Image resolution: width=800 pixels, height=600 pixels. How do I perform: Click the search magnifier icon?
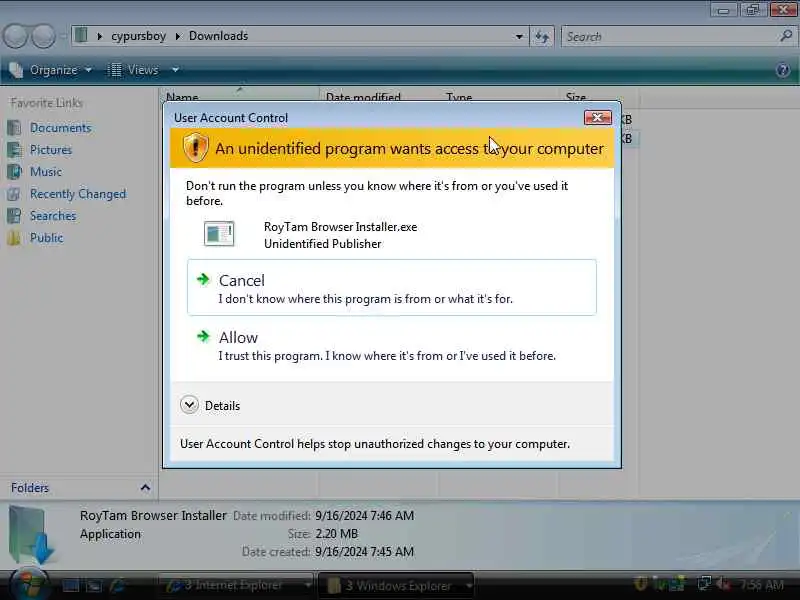(x=786, y=36)
